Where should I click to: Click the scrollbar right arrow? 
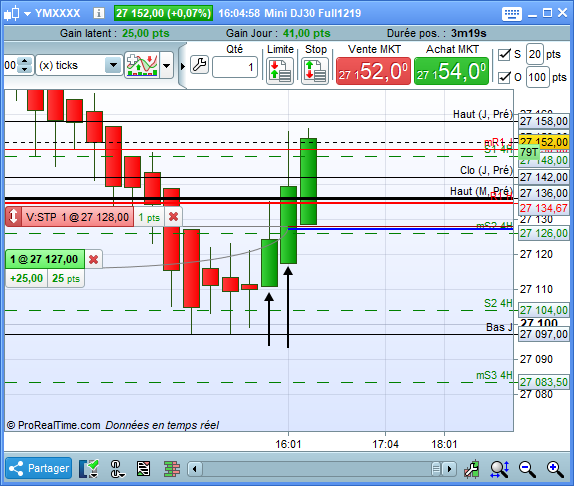coord(449,469)
